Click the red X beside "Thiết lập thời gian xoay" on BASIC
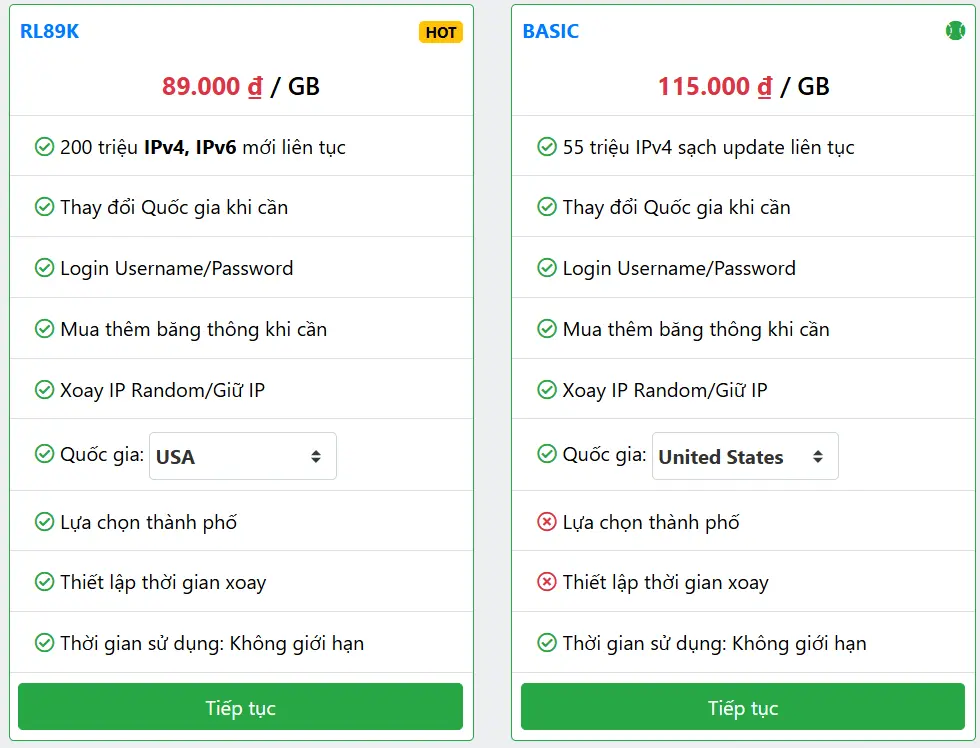 (x=547, y=581)
